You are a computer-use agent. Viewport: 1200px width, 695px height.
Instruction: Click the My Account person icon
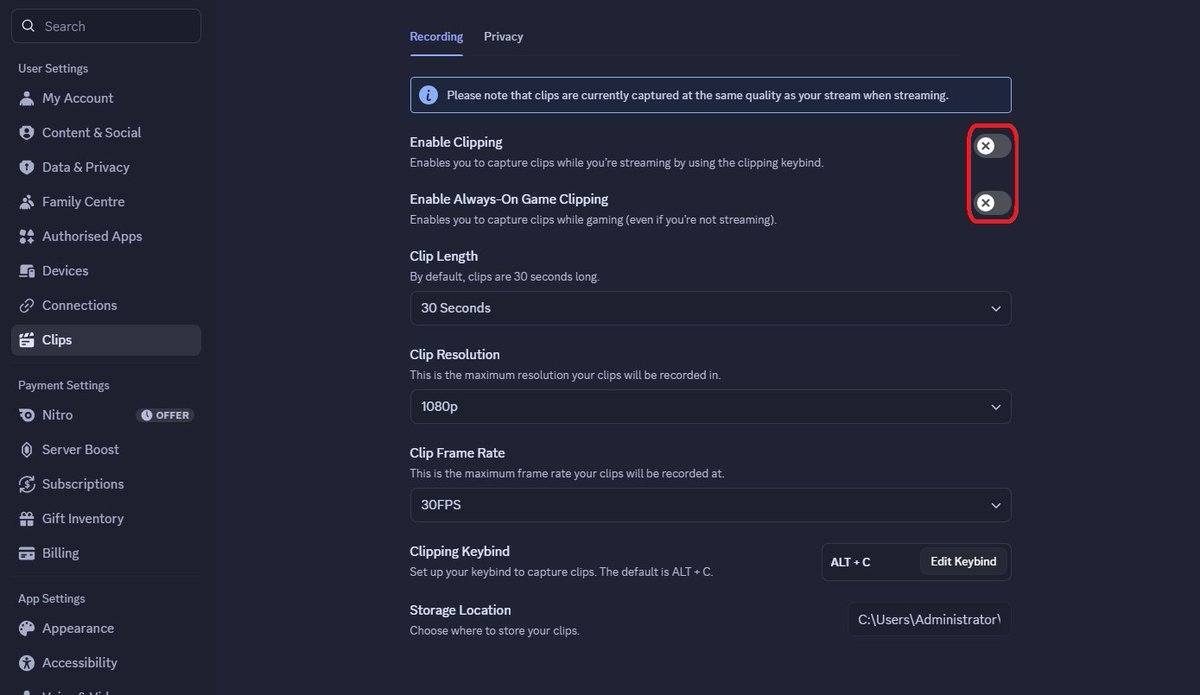[x=27, y=98]
